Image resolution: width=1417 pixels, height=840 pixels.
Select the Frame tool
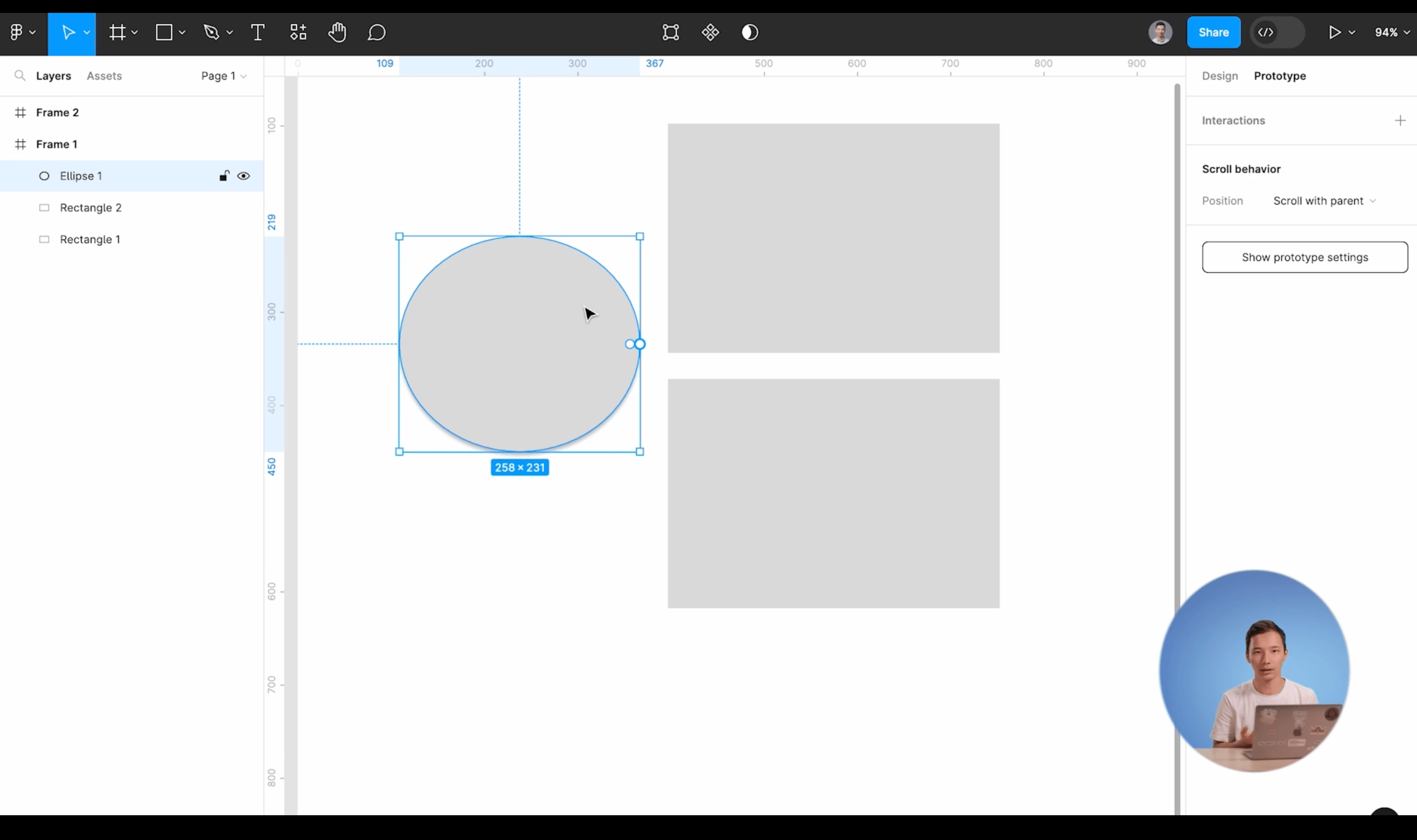[x=119, y=32]
